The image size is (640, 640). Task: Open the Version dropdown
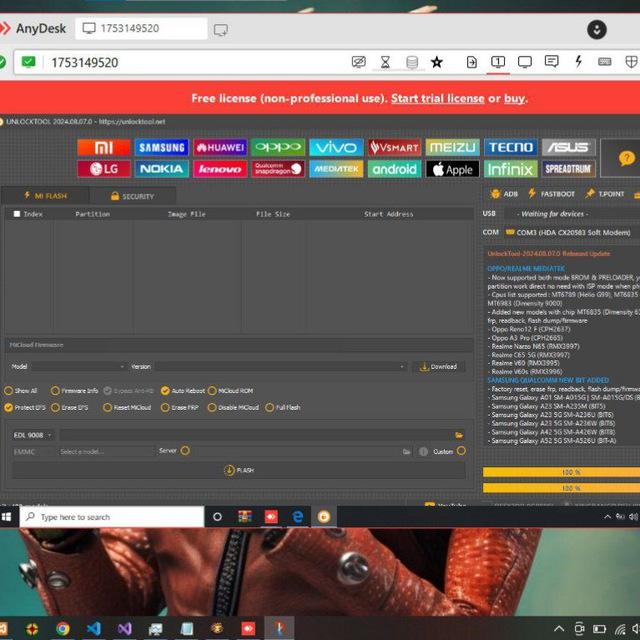click(281, 367)
